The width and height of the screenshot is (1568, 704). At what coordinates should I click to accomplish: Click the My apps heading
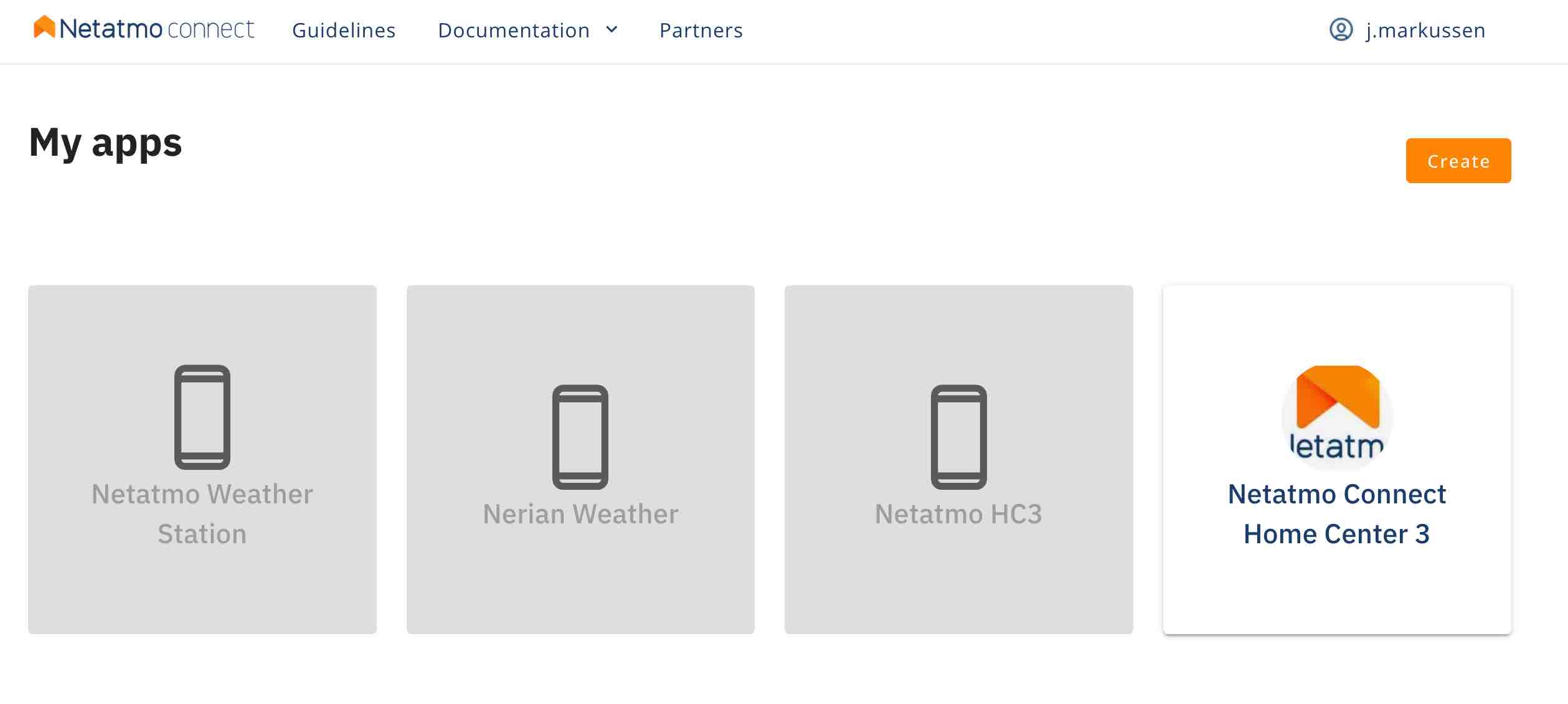[x=106, y=143]
